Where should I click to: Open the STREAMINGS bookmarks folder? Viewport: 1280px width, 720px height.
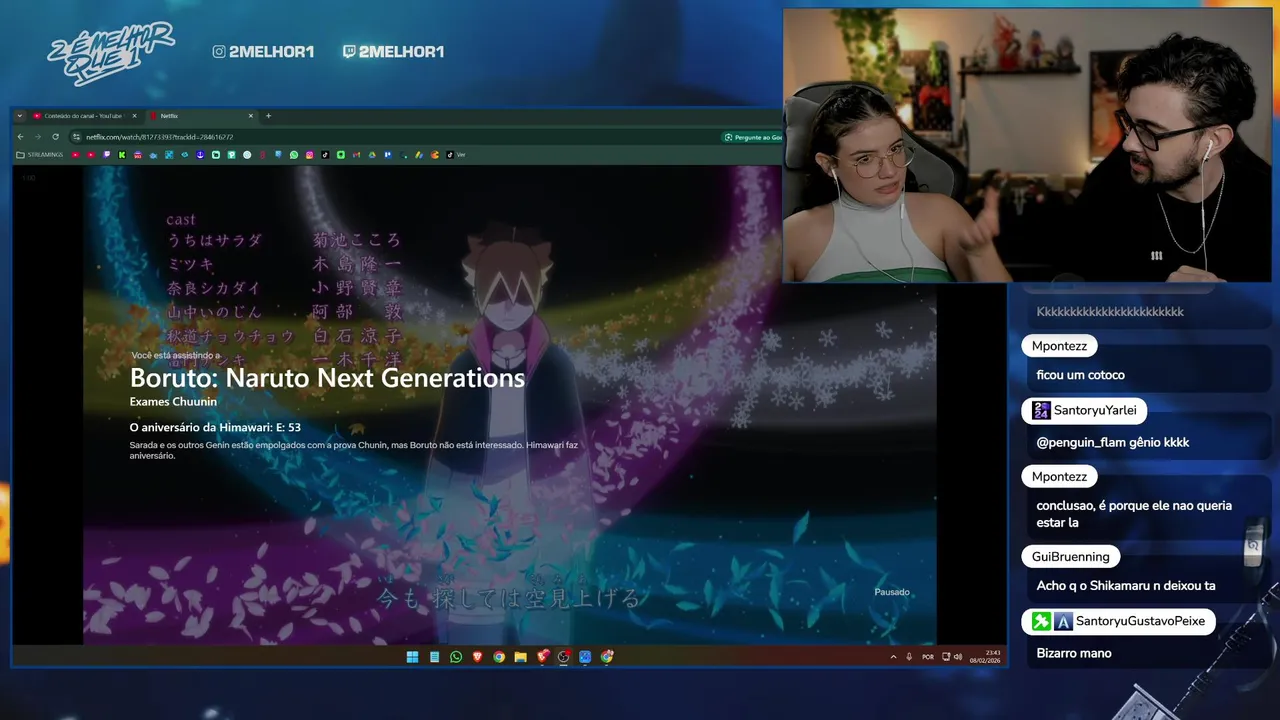pyautogui.click(x=40, y=155)
